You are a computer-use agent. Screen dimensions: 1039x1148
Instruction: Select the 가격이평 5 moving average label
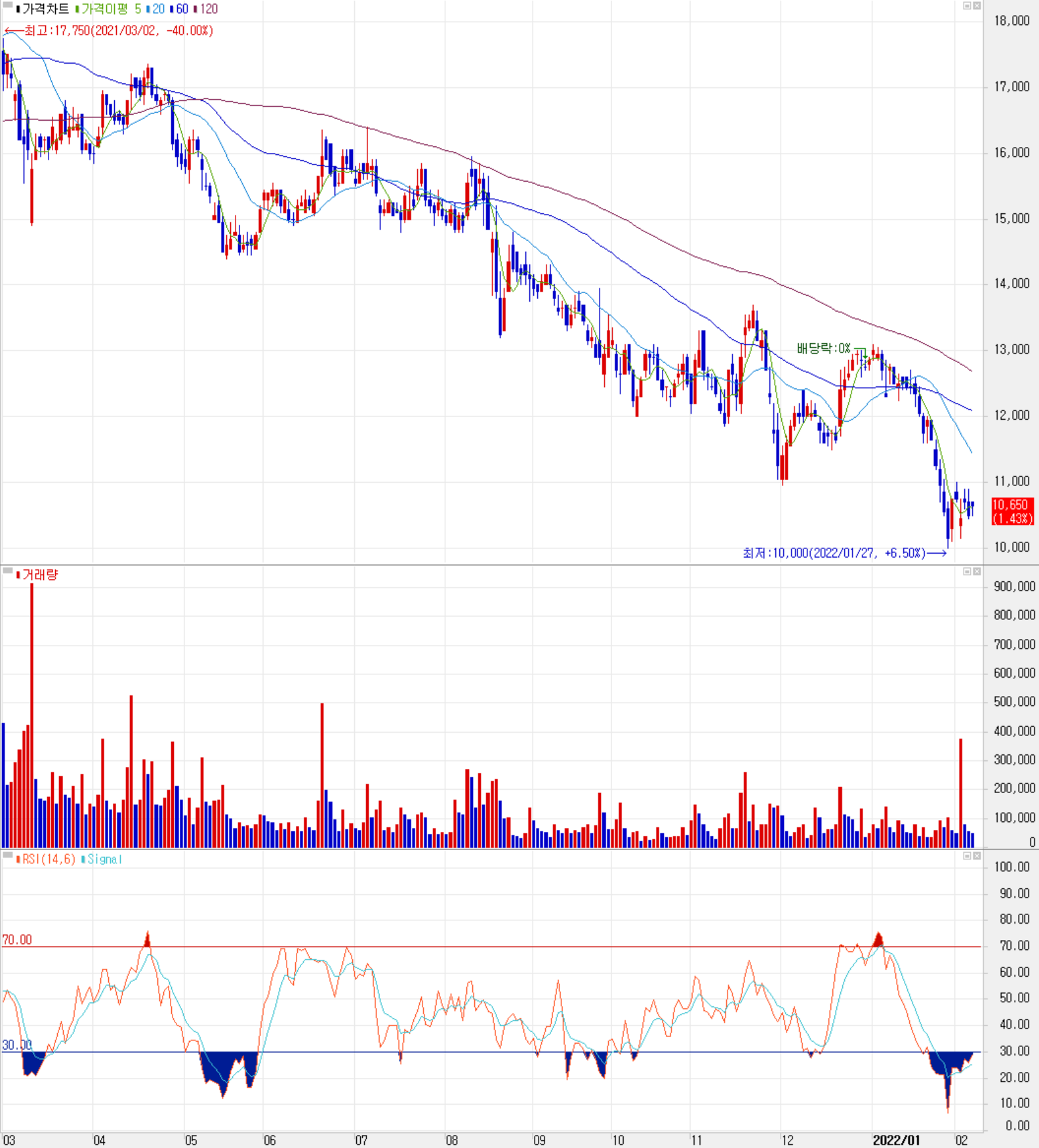108,9
